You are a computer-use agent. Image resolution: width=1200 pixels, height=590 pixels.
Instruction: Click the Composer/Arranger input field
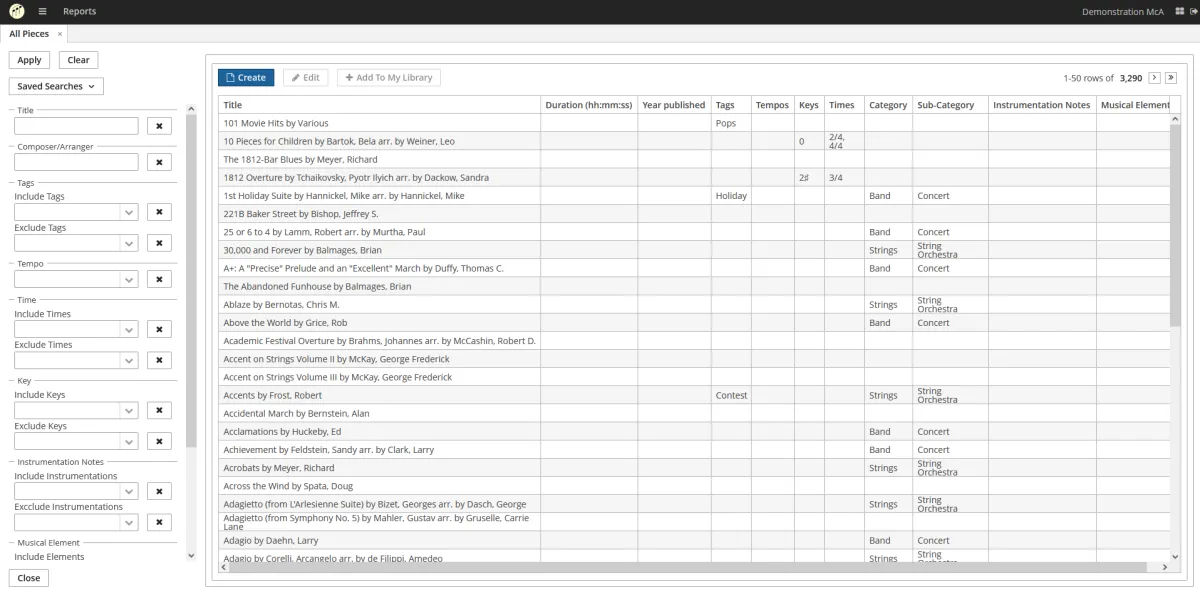pos(76,162)
